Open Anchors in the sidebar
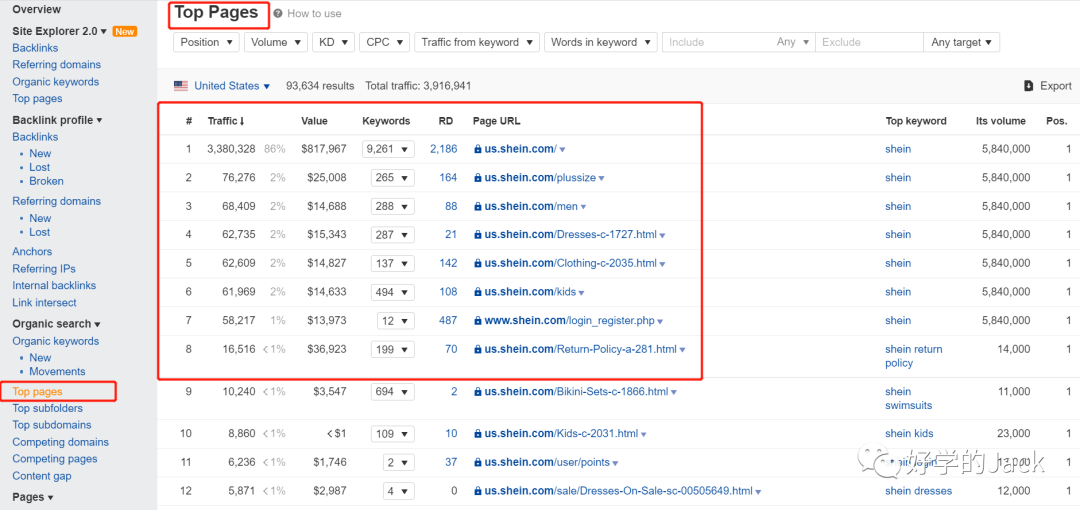This screenshot has width=1080, height=510. click(32, 252)
